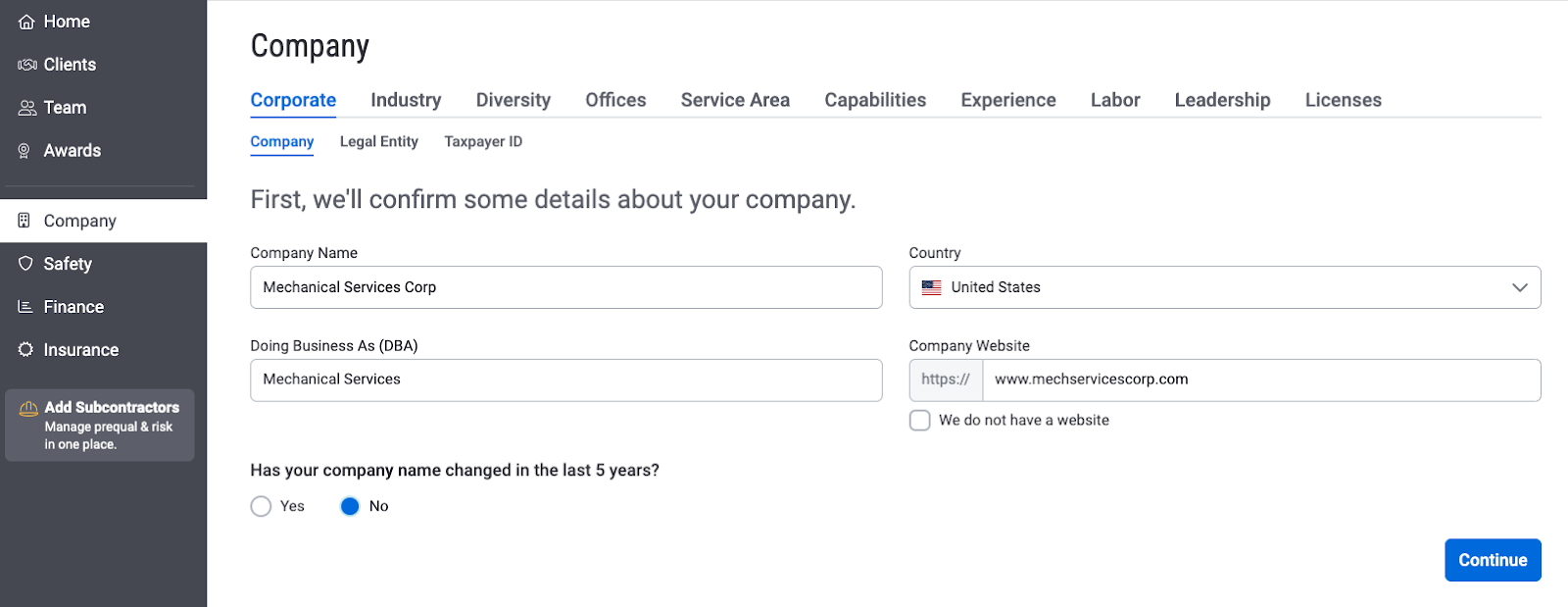Select the No radio button
The height and width of the screenshot is (607, 1568).
click(350, 506)
